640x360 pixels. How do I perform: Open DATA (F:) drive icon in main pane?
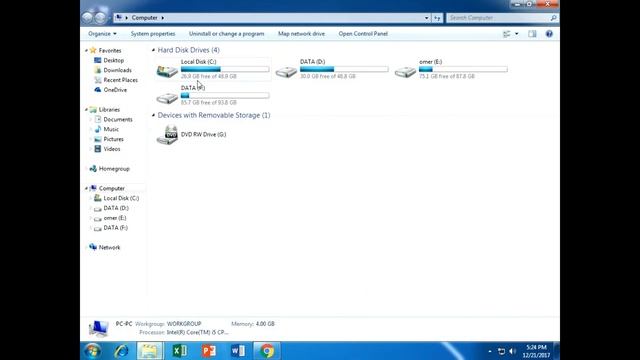(167, 98)
